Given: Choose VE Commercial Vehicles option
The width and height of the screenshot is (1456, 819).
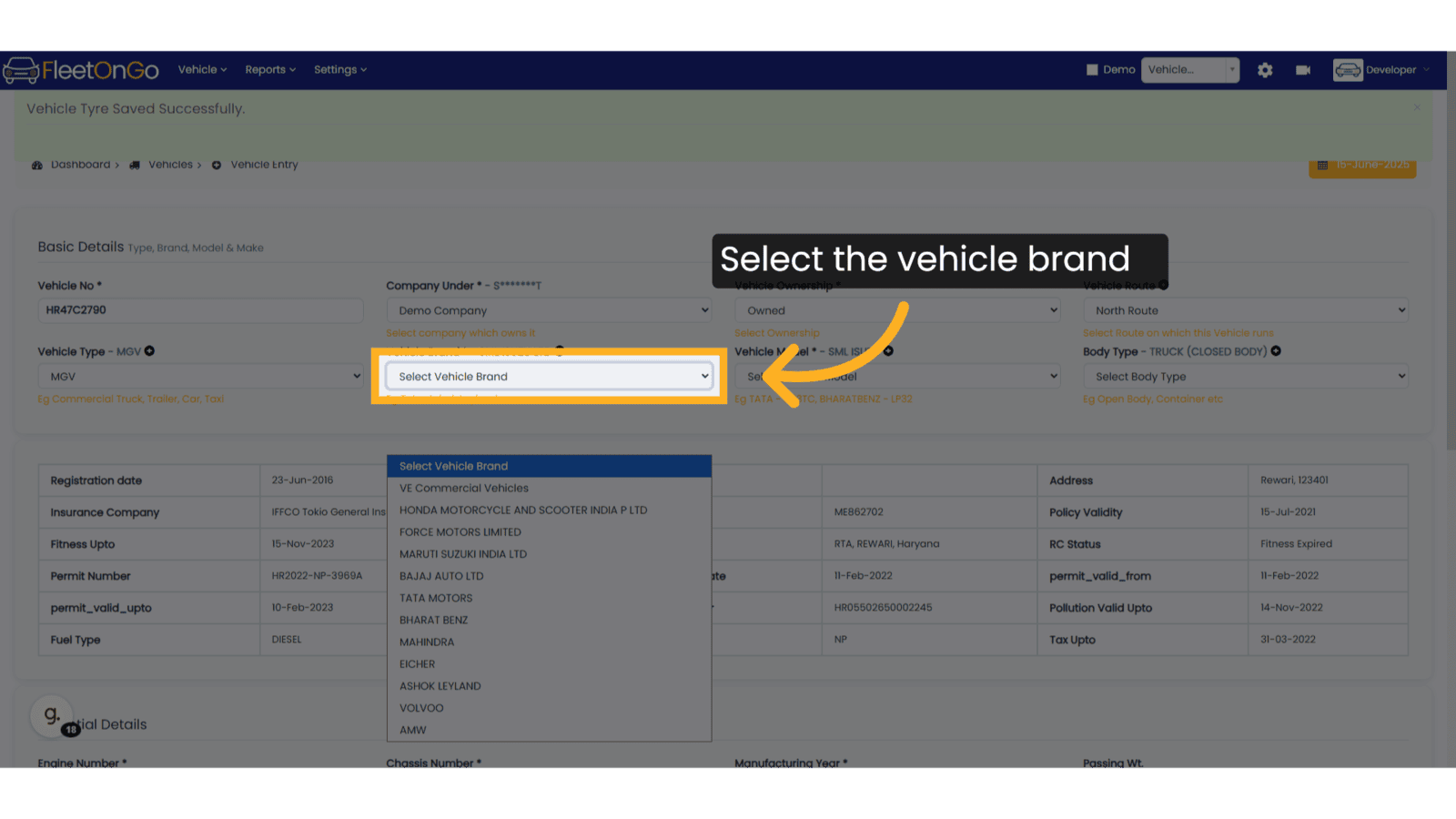Looking at the screenshot, I should click(x=550, y=489).
